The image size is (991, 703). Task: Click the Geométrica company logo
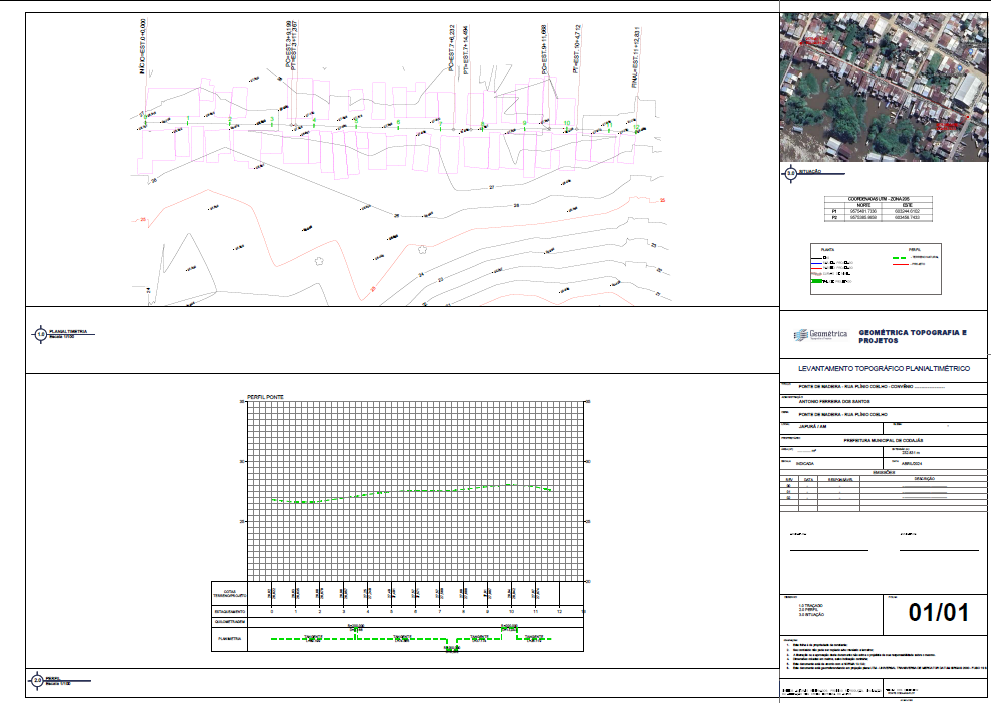click(820, 334)
